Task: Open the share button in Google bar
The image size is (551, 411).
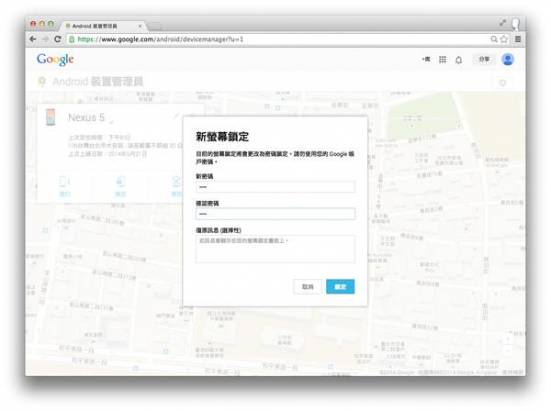Action: [x=484, y=59]
